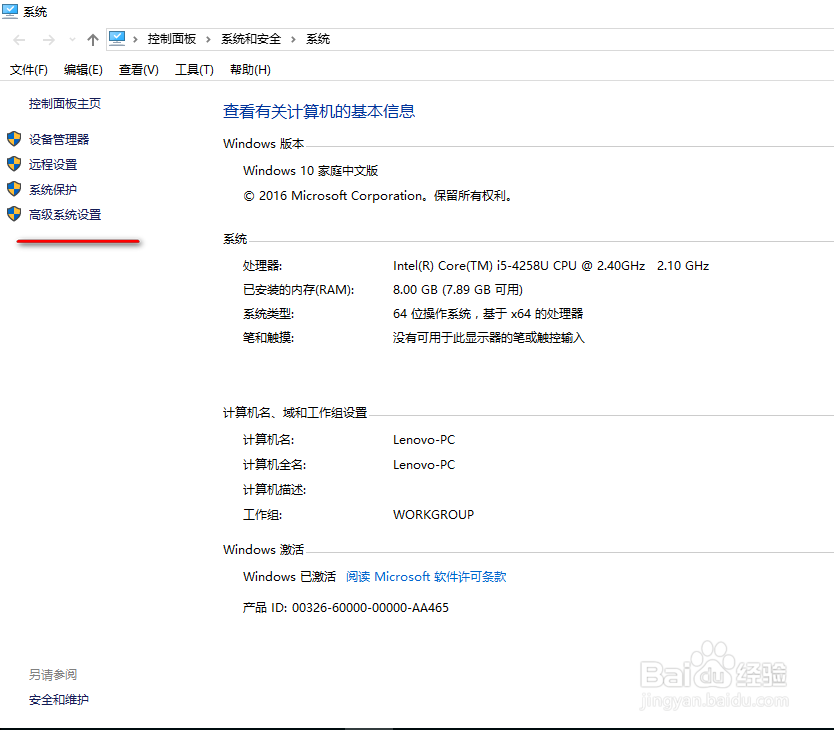This screenshot has height=730, width=834.
Task: Go up one level with up arrow
Action: pyautogui.click(x=93, y=40)
